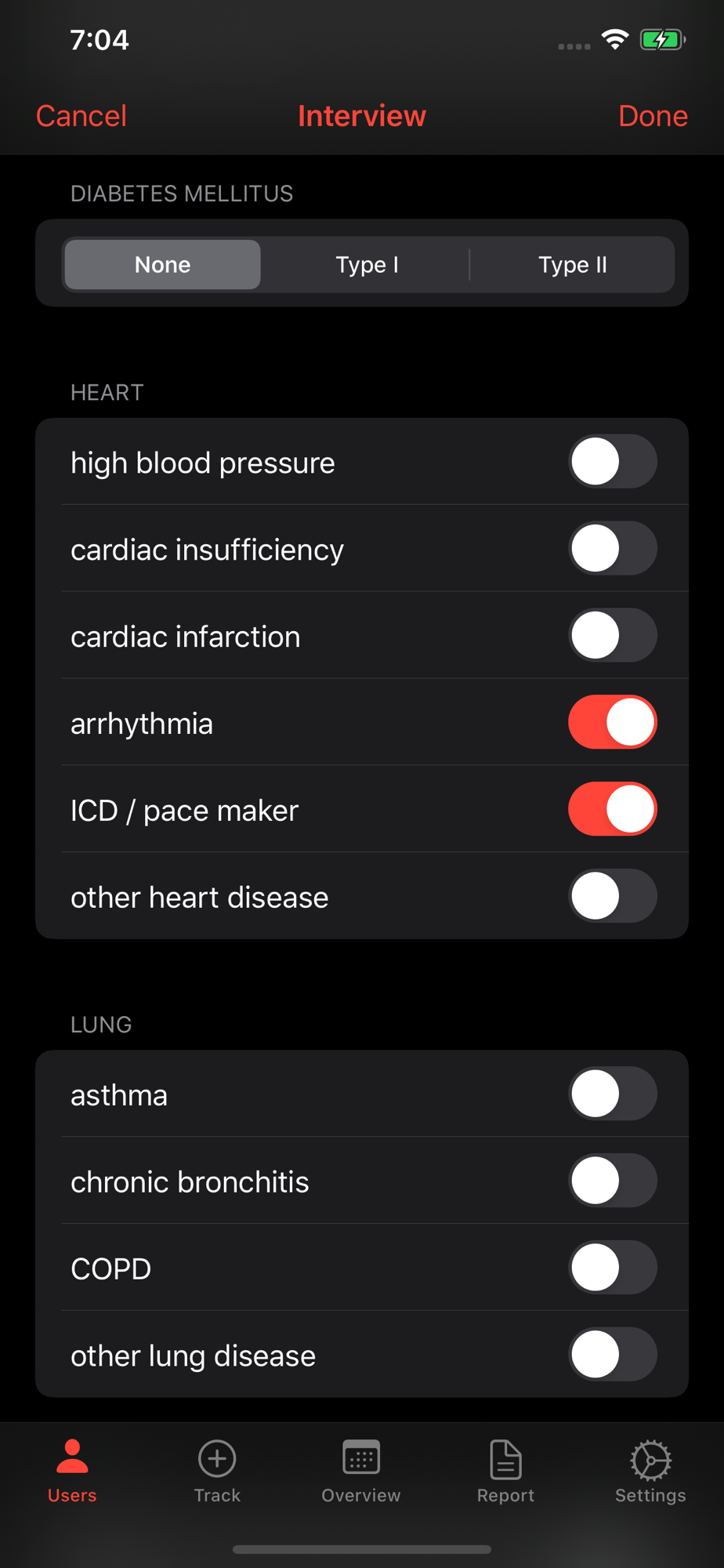Disable the arrhythmia switch
The image size is (724, 1568).
tap(613, 722)
